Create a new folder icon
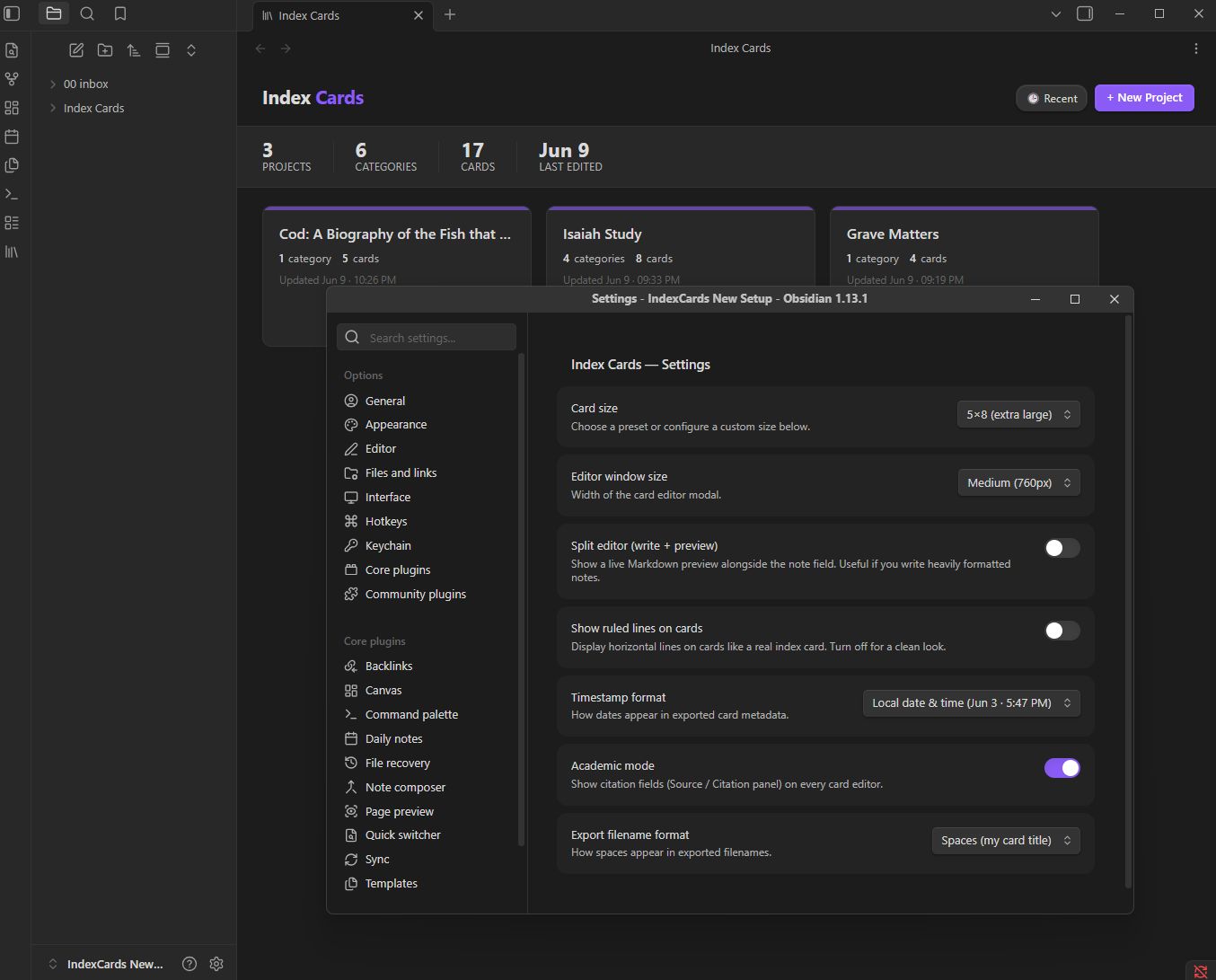 tap(105, 50)
